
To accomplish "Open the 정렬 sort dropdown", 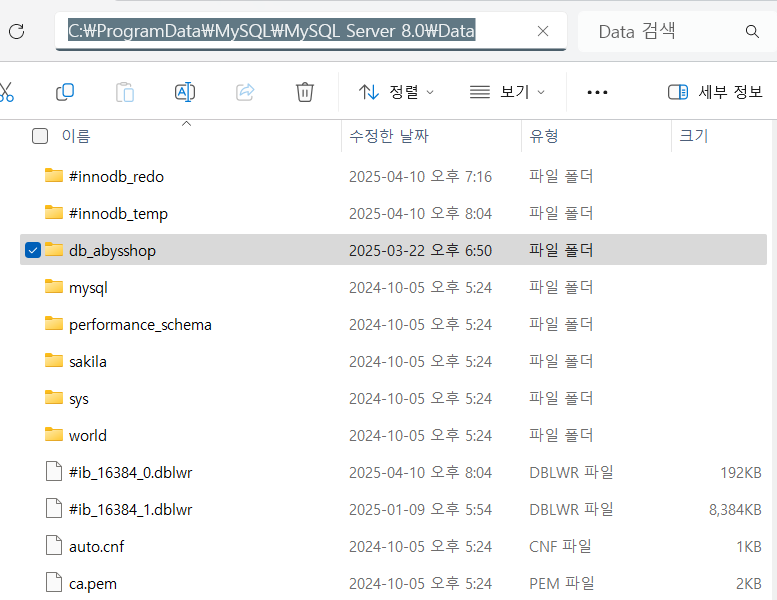I will 396,92.
